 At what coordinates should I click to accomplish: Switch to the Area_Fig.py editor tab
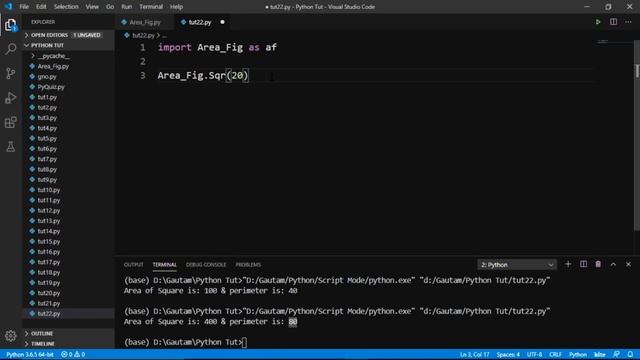[144, 22]
